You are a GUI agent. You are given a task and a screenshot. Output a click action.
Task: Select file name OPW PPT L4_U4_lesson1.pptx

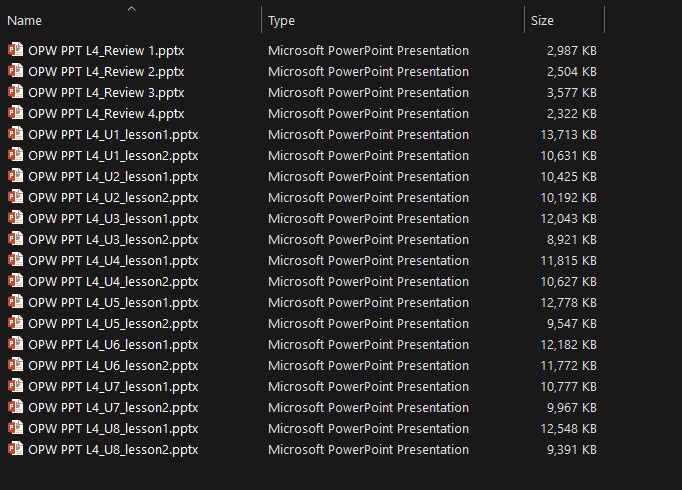(x=113, y=260)
